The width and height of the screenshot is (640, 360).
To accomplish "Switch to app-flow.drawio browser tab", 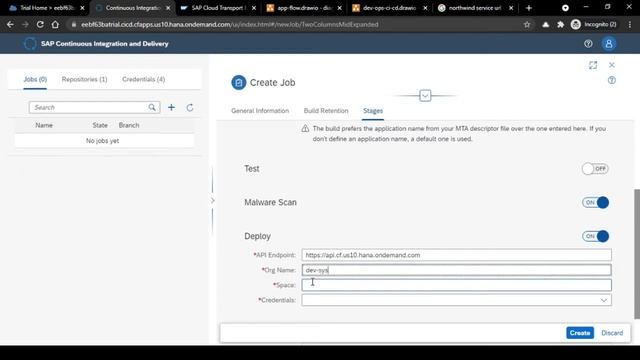I will 303,8.
